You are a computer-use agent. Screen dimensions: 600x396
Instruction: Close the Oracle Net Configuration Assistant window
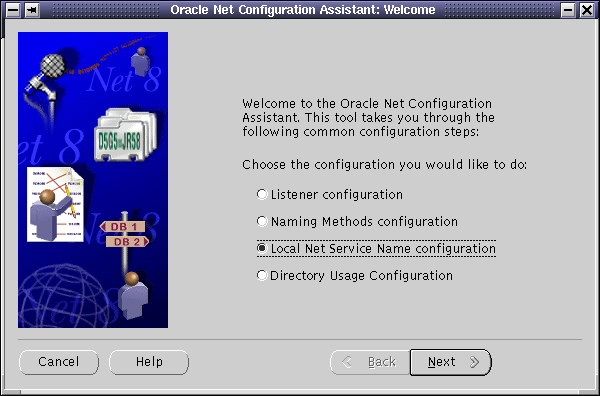click(x=587, y=10)
